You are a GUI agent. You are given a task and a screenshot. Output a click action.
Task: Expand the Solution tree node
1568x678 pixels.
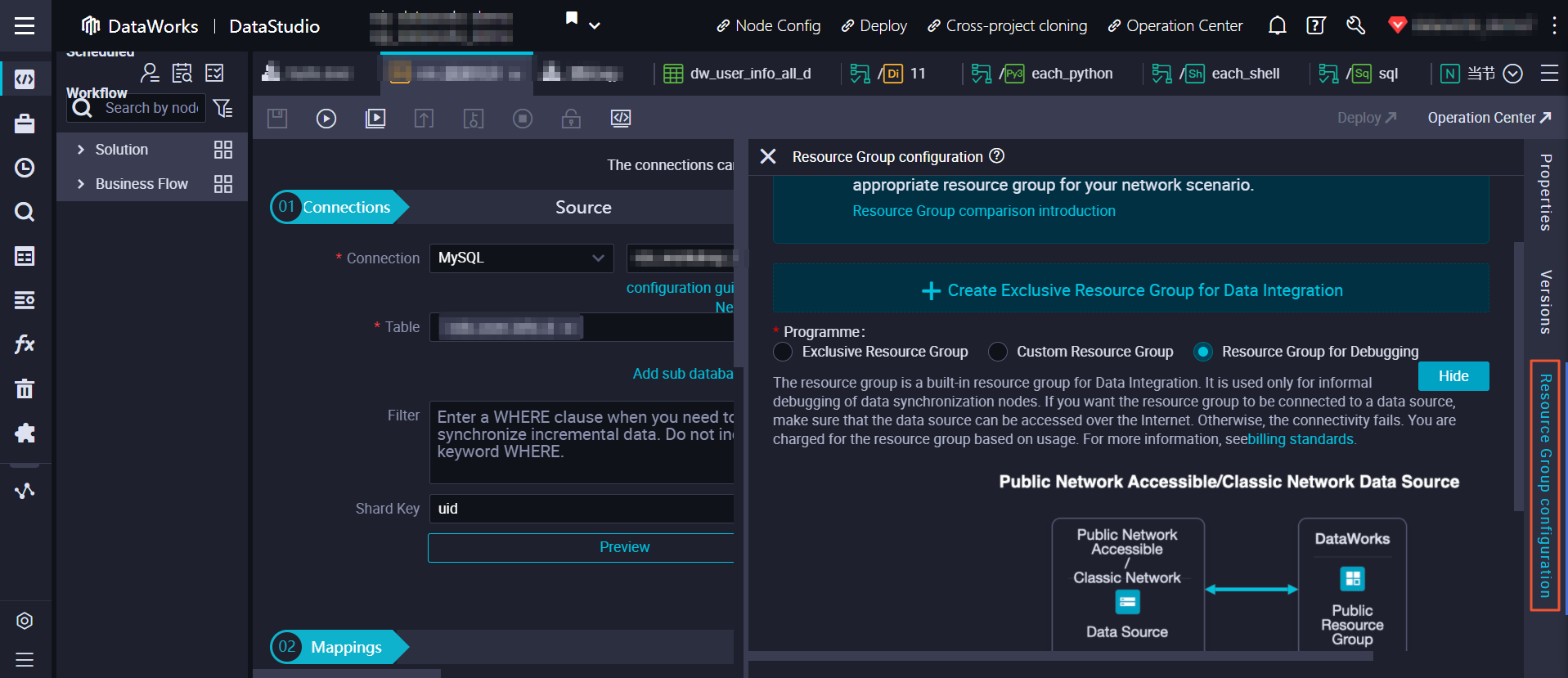tap(80, 150)
